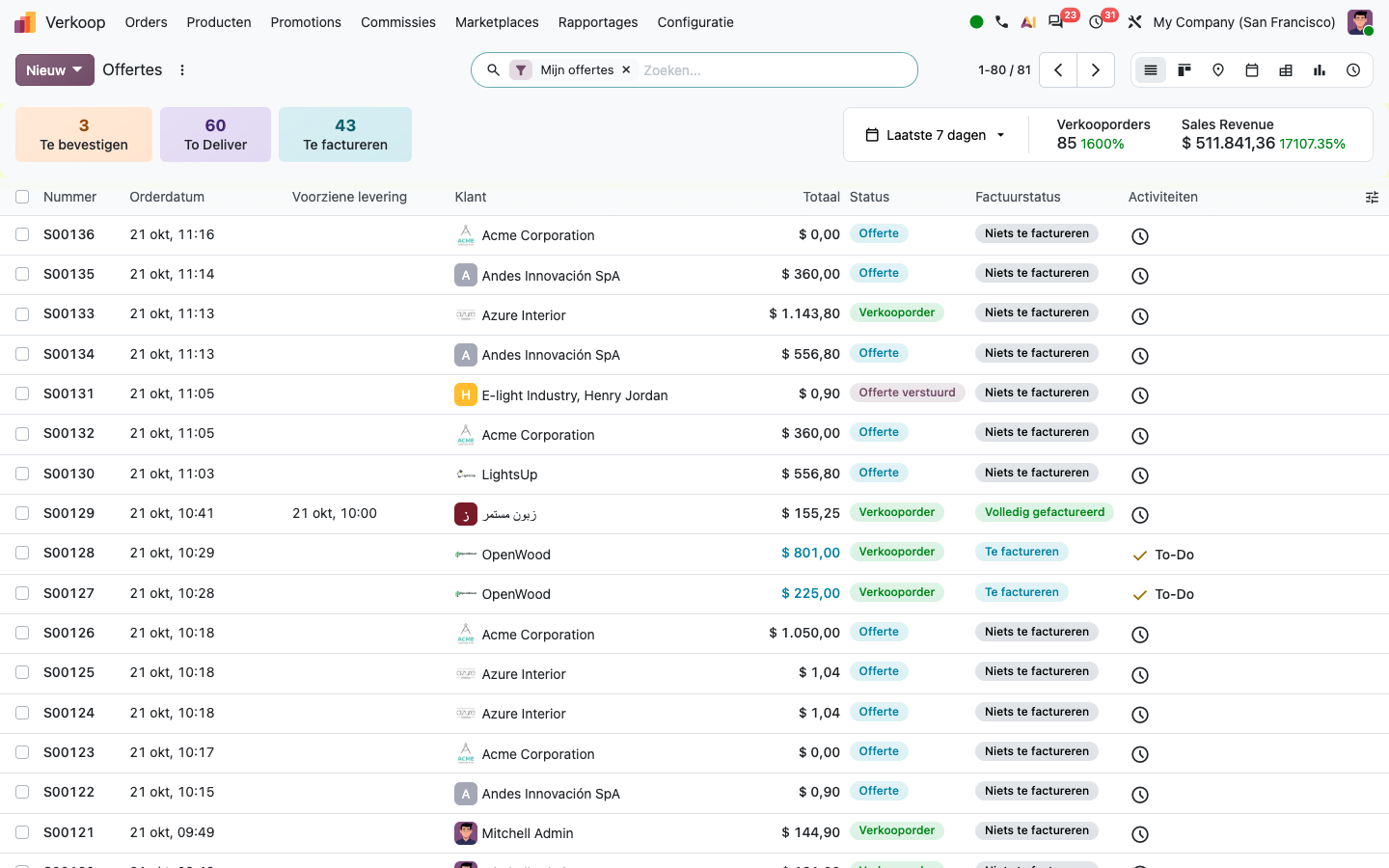Tick the checkbox for order S00136
This screenshot has width=1389, height=868.
[x=22, y=234]
